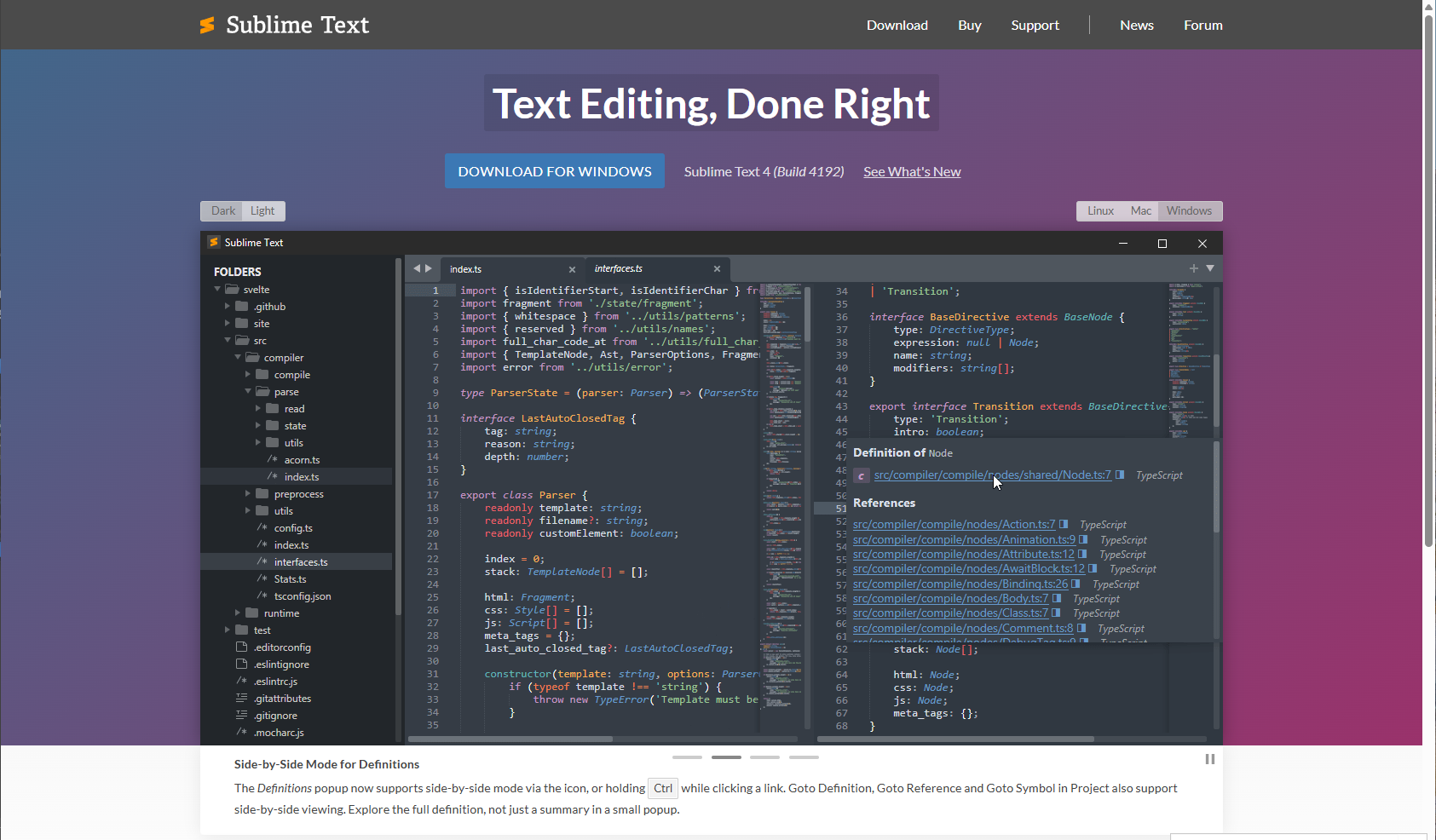Screen dimensions: 1436x840
Task: Click the .editorconfig file icon
Action: pyautogui.click(x=241, y=647)
